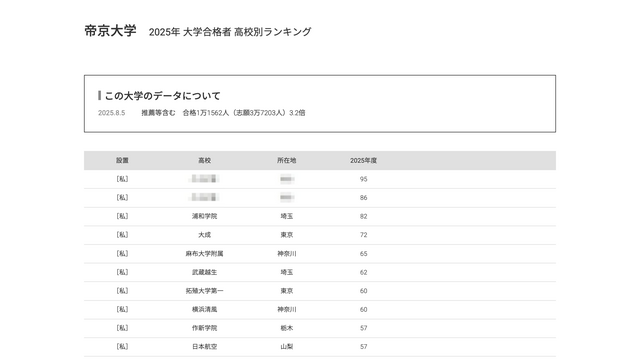Click the pixelated school name in the 86 row
640x360 pixels.
pyautogui.click(x=204, y=198)
